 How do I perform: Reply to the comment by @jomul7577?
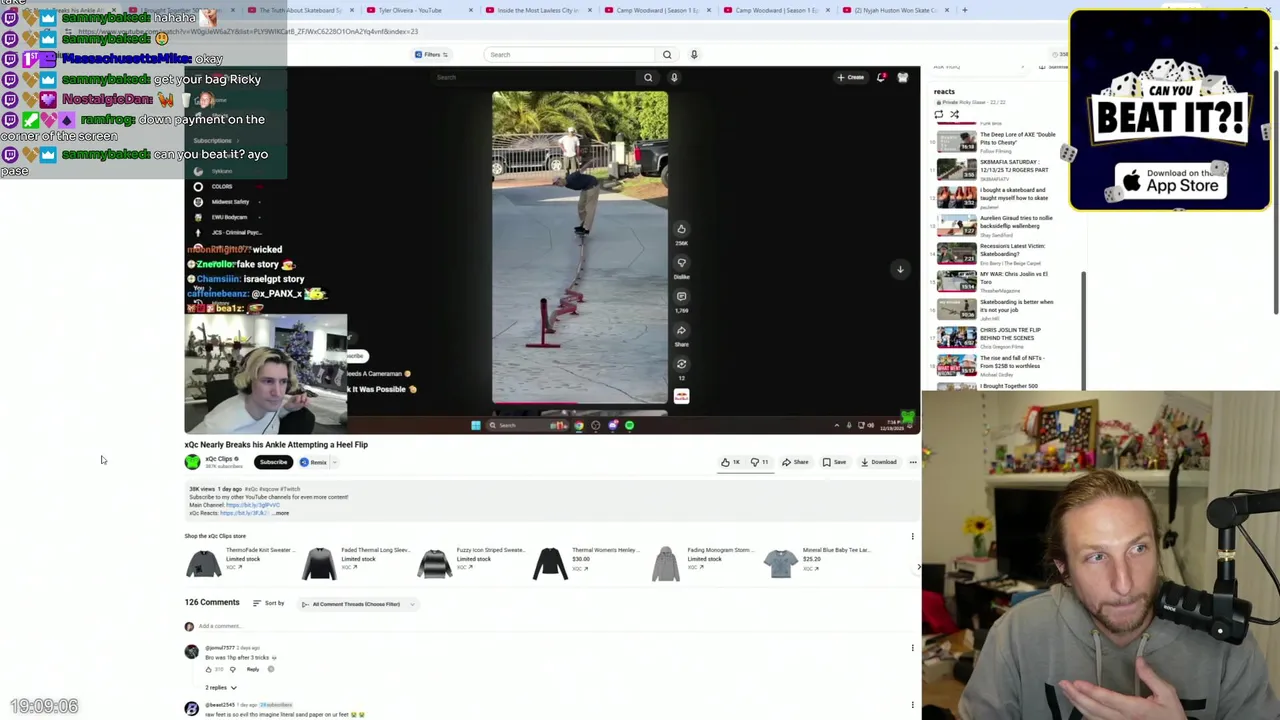tap(253, 669)
